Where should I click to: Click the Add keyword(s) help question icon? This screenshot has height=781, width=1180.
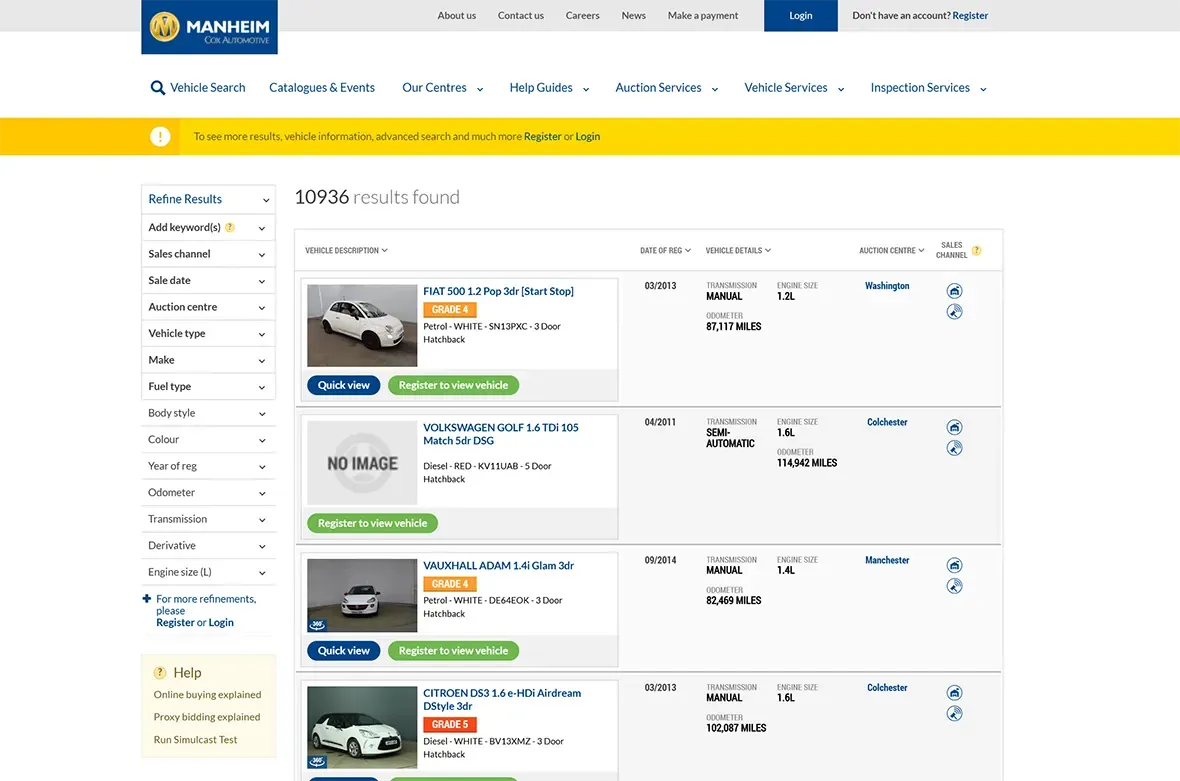pyautogui.click(x=230, y=227)
